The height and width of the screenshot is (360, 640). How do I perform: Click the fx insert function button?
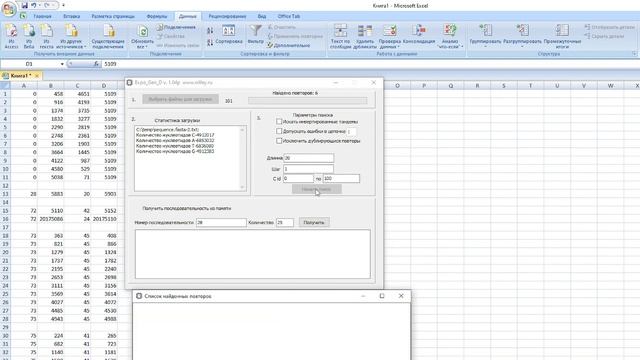(96, 64)
